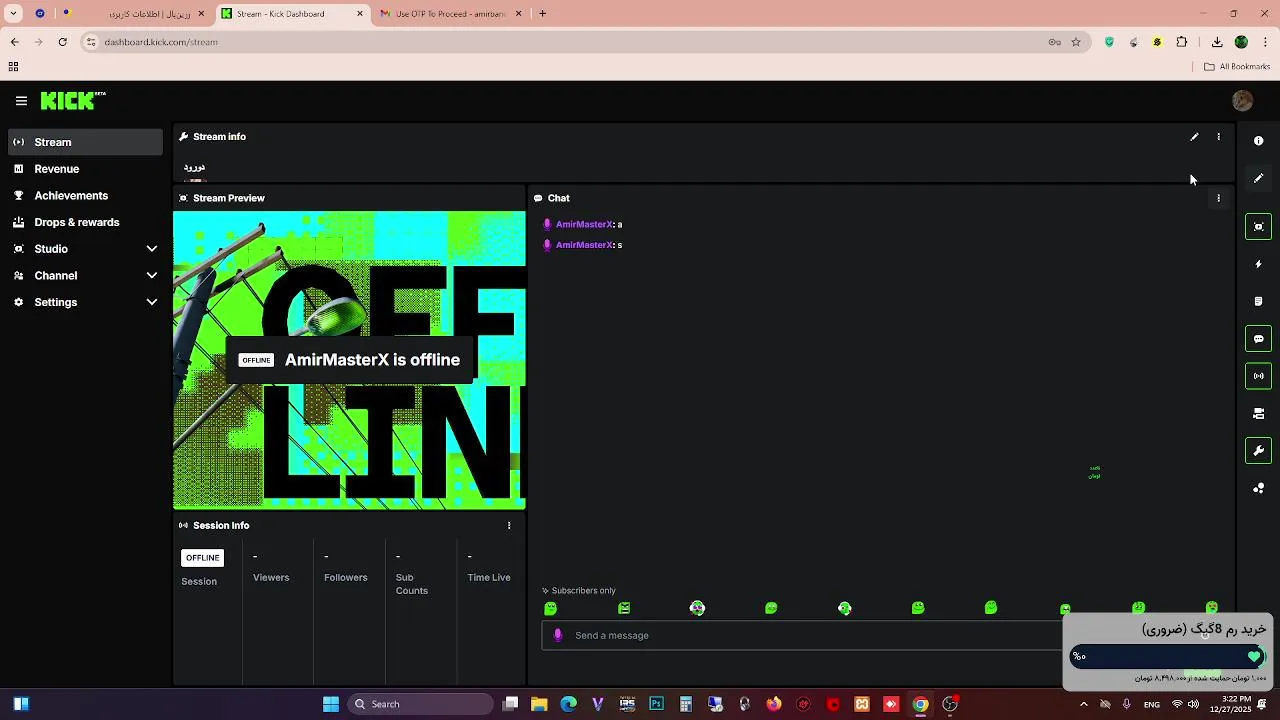This screenshot has height=720, width=1280.
Task: Click the heart icon on the goal bar
Action: [x=1254, y=656]
